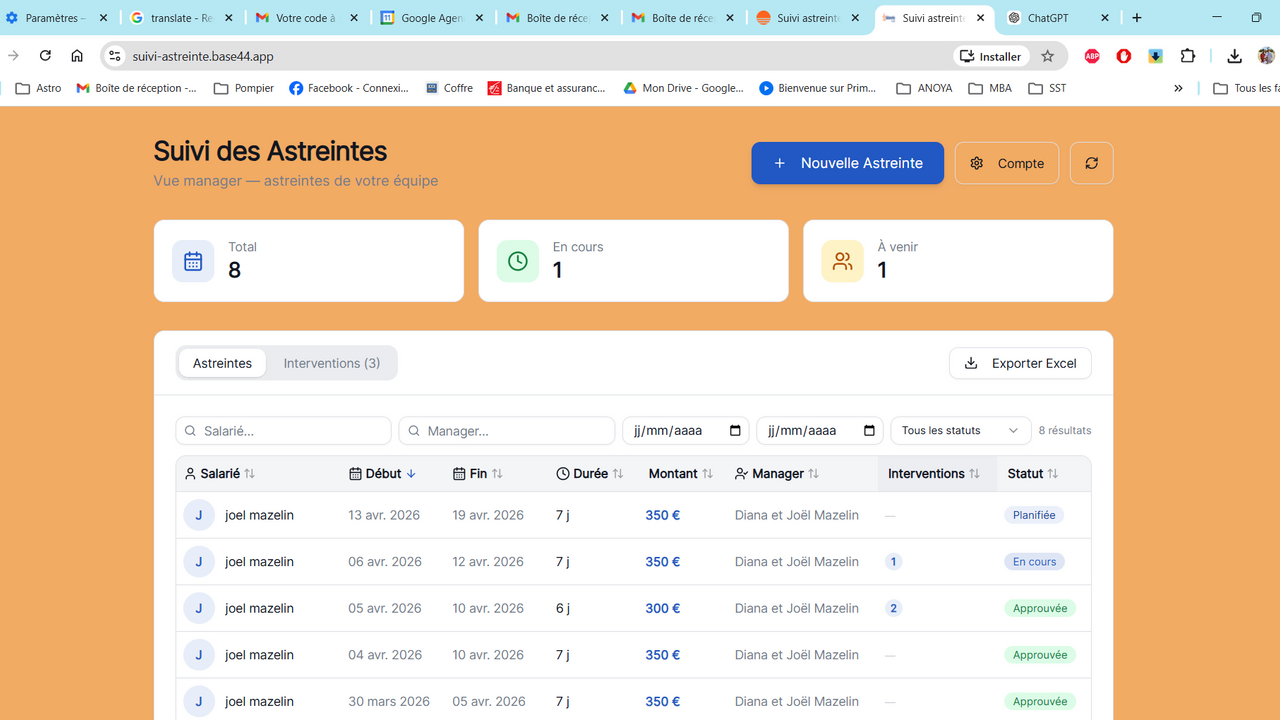Create a Nouvelle Astreinte

847,163
